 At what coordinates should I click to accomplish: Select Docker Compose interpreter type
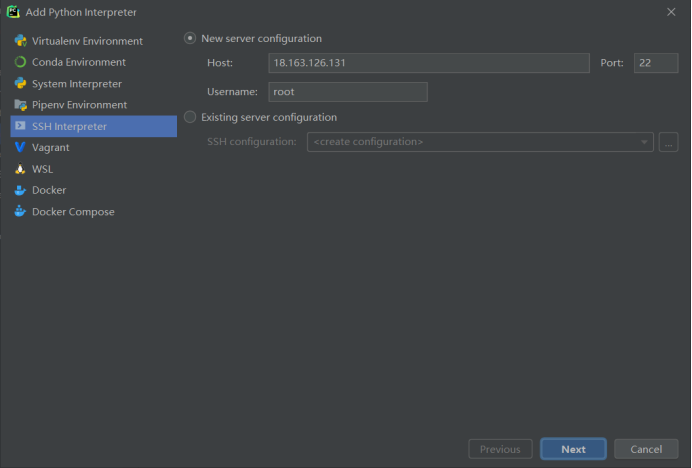94,211
